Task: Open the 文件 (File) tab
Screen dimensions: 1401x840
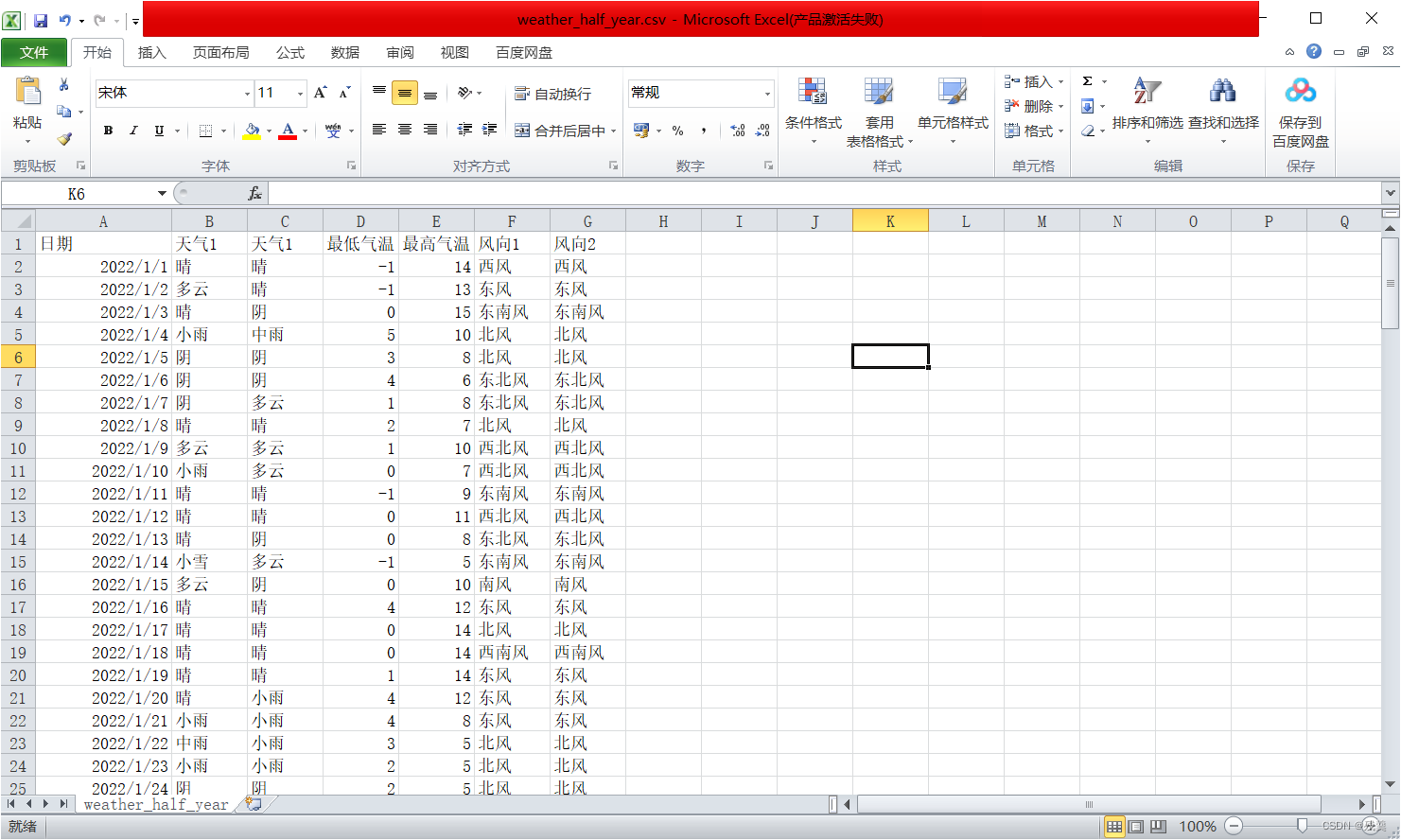Action: coord(34,52)
